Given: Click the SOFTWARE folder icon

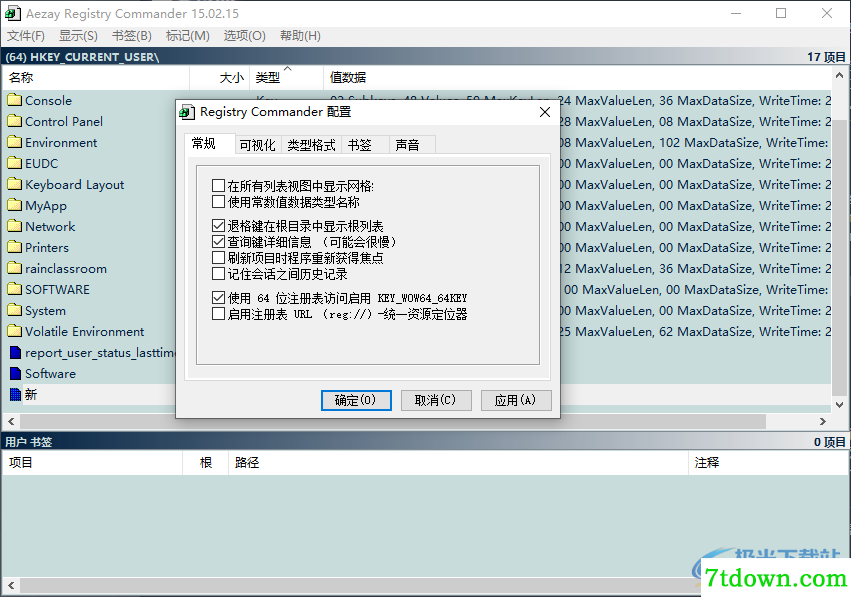Looking at the screenshot, I should coord(15,289).
